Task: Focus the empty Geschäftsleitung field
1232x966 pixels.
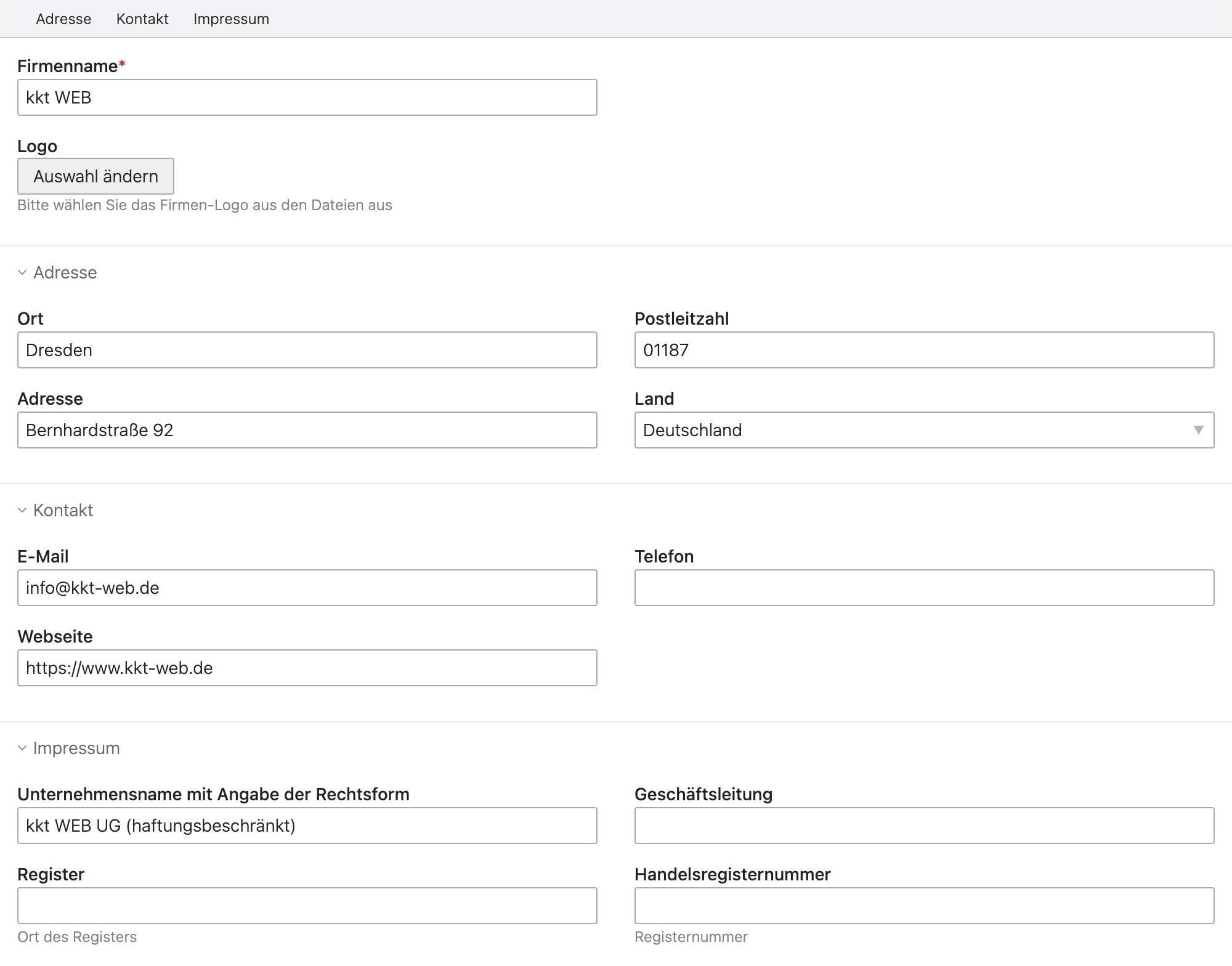Action: click(x=924, y=826)
